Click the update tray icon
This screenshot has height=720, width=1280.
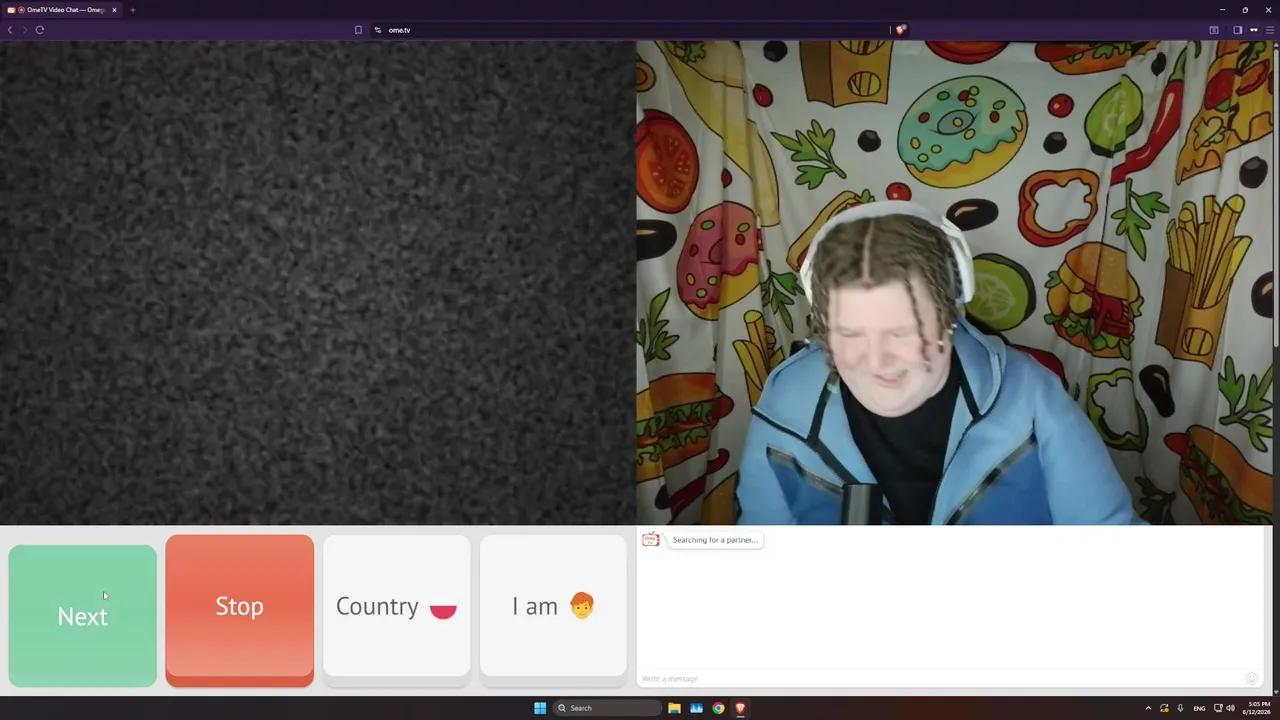(x=1164, y=708)
